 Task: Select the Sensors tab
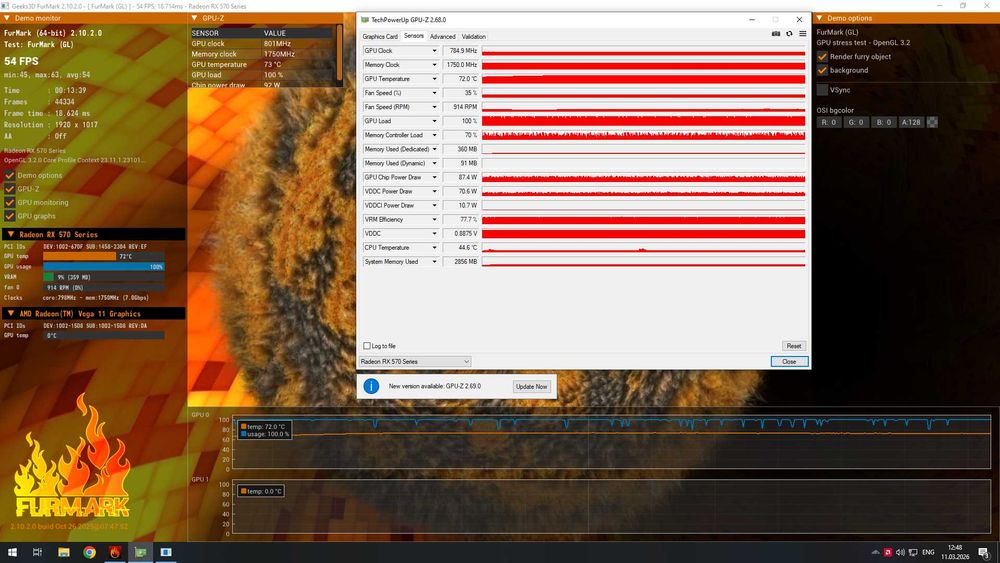(x=414, y=36)
